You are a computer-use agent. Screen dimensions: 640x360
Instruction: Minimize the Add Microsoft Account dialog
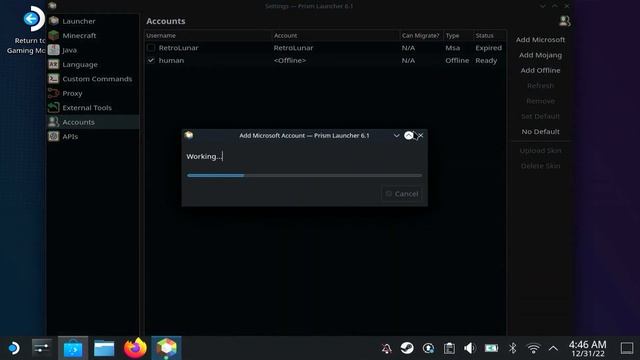(x=396, y=136)
